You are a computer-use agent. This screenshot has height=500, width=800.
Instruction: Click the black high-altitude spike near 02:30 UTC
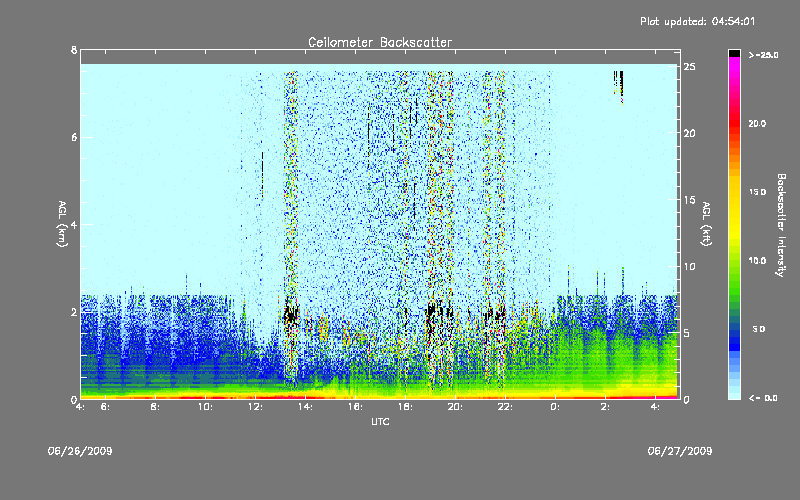click(619, 87)
